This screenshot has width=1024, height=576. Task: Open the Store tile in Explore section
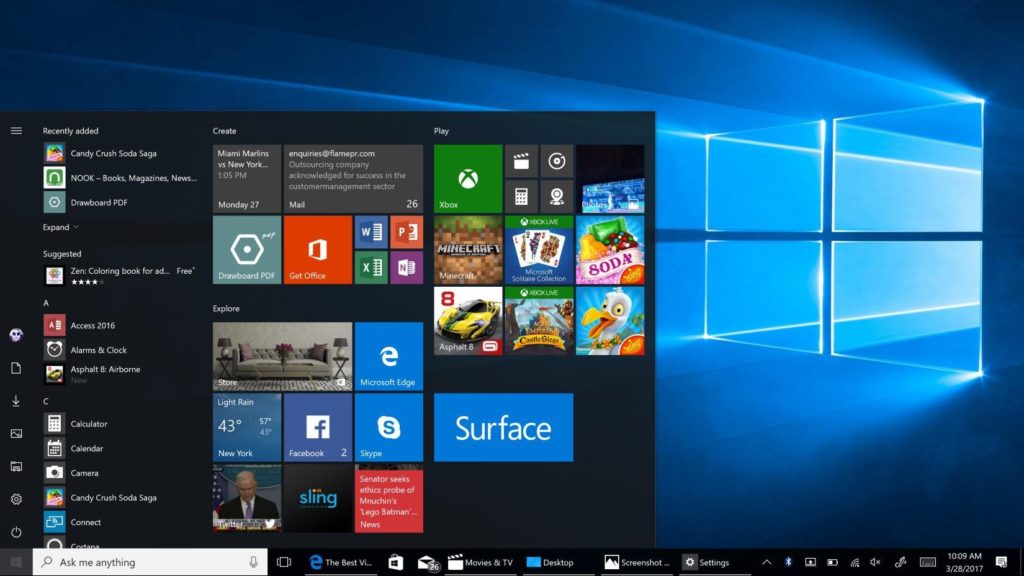[x=282, y=355]
